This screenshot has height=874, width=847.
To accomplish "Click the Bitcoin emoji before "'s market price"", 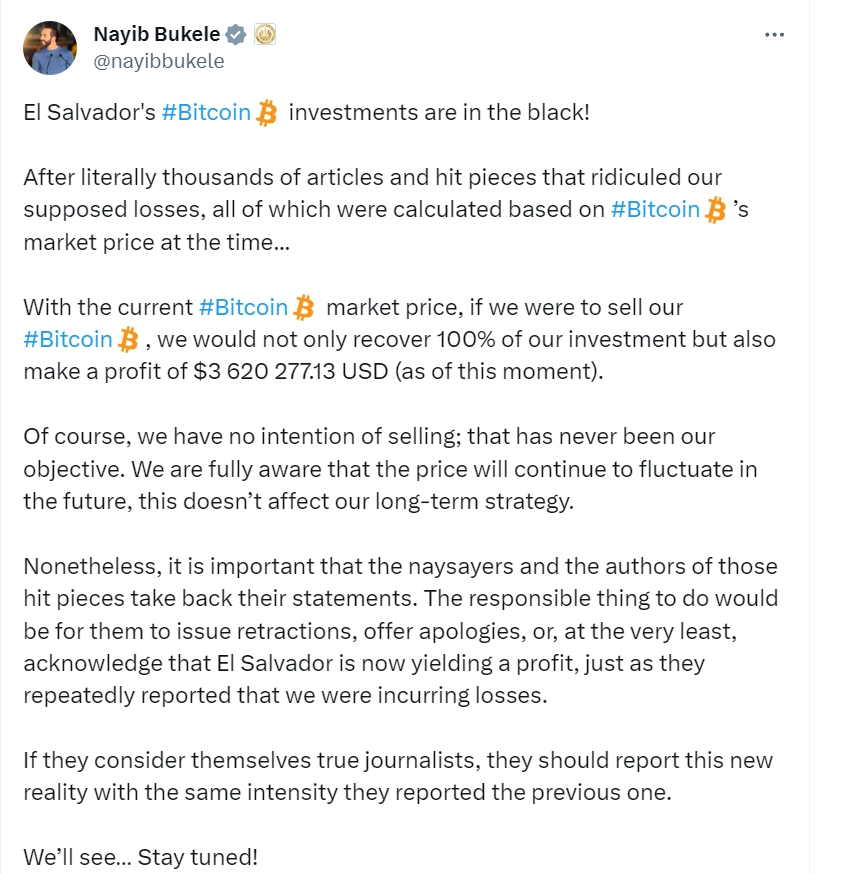I will tap(715, 210).
